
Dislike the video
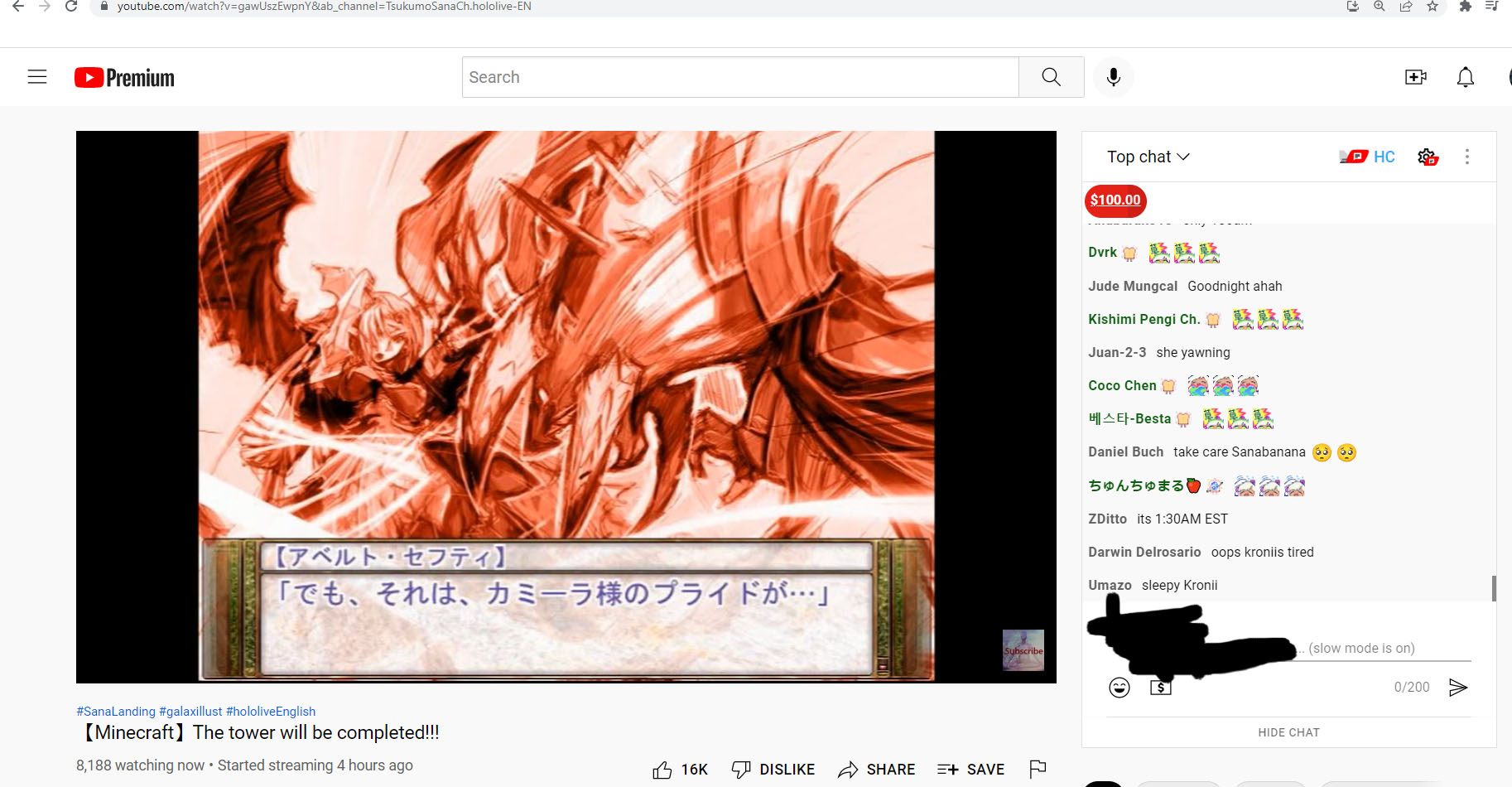tap(773, 770)
